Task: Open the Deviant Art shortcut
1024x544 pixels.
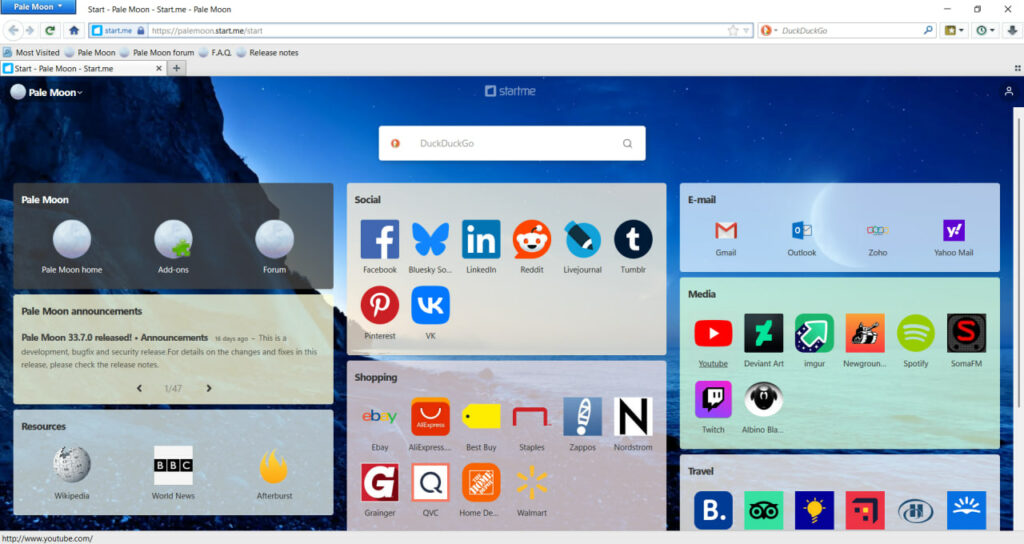Action: click(x=763, y=333)
